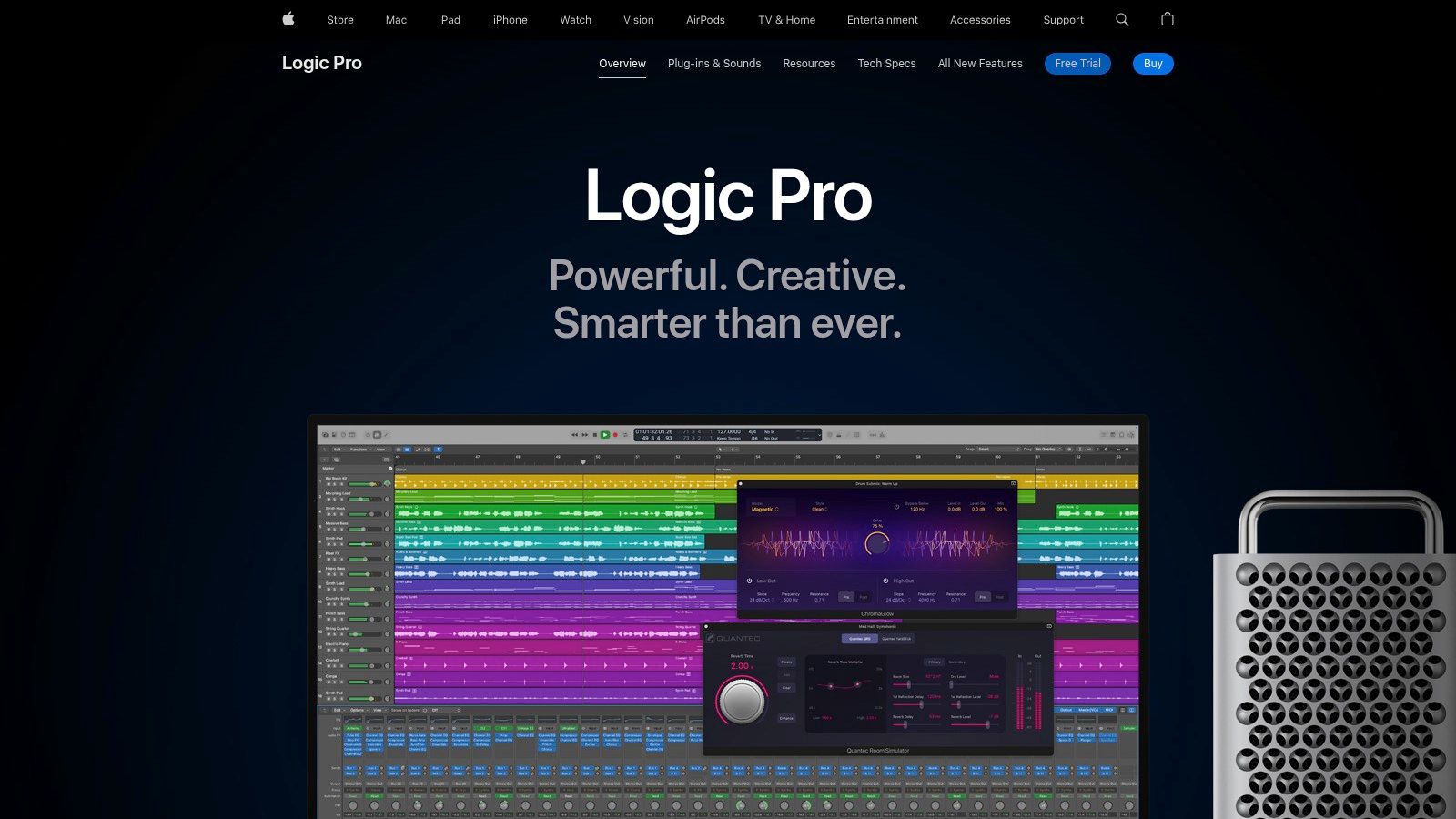Click the red Record icon in the transport

point(615,435)
